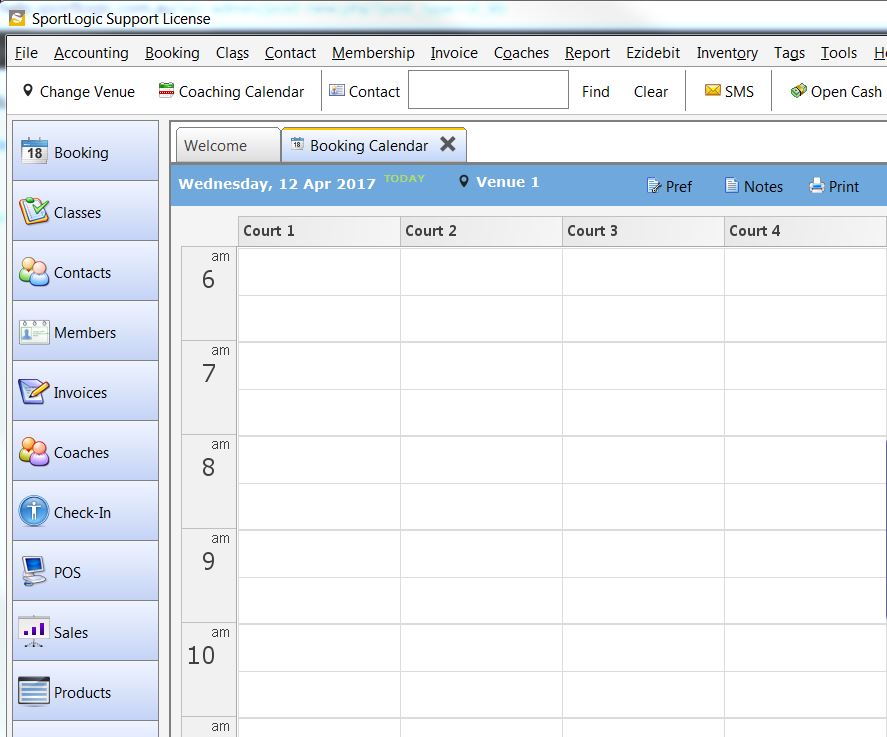Screen dimensions: 887x737
Task: Open the Contact menu
Action: 290,53
